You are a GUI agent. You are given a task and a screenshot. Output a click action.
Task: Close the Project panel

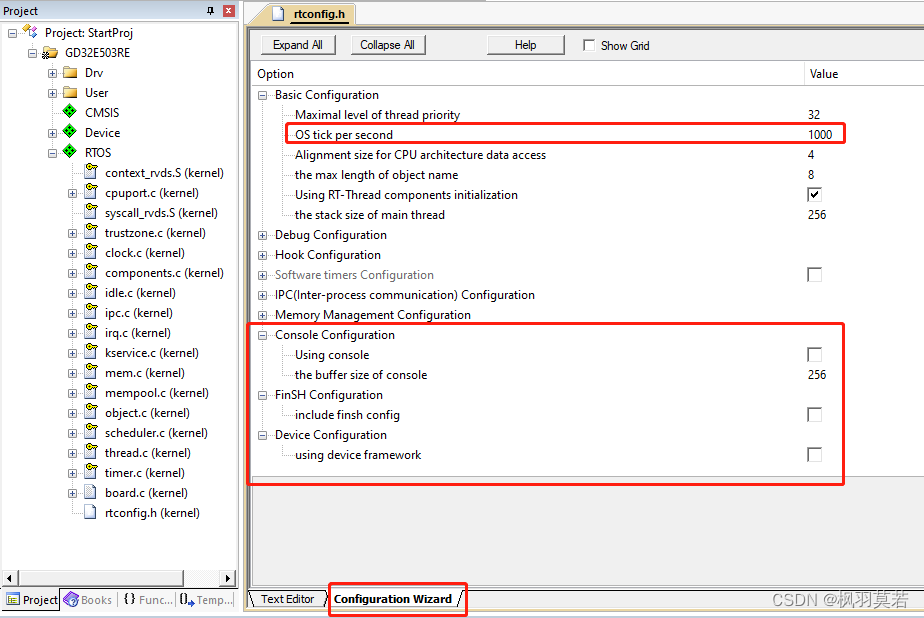pyautogui.click(x=229, y=11)
